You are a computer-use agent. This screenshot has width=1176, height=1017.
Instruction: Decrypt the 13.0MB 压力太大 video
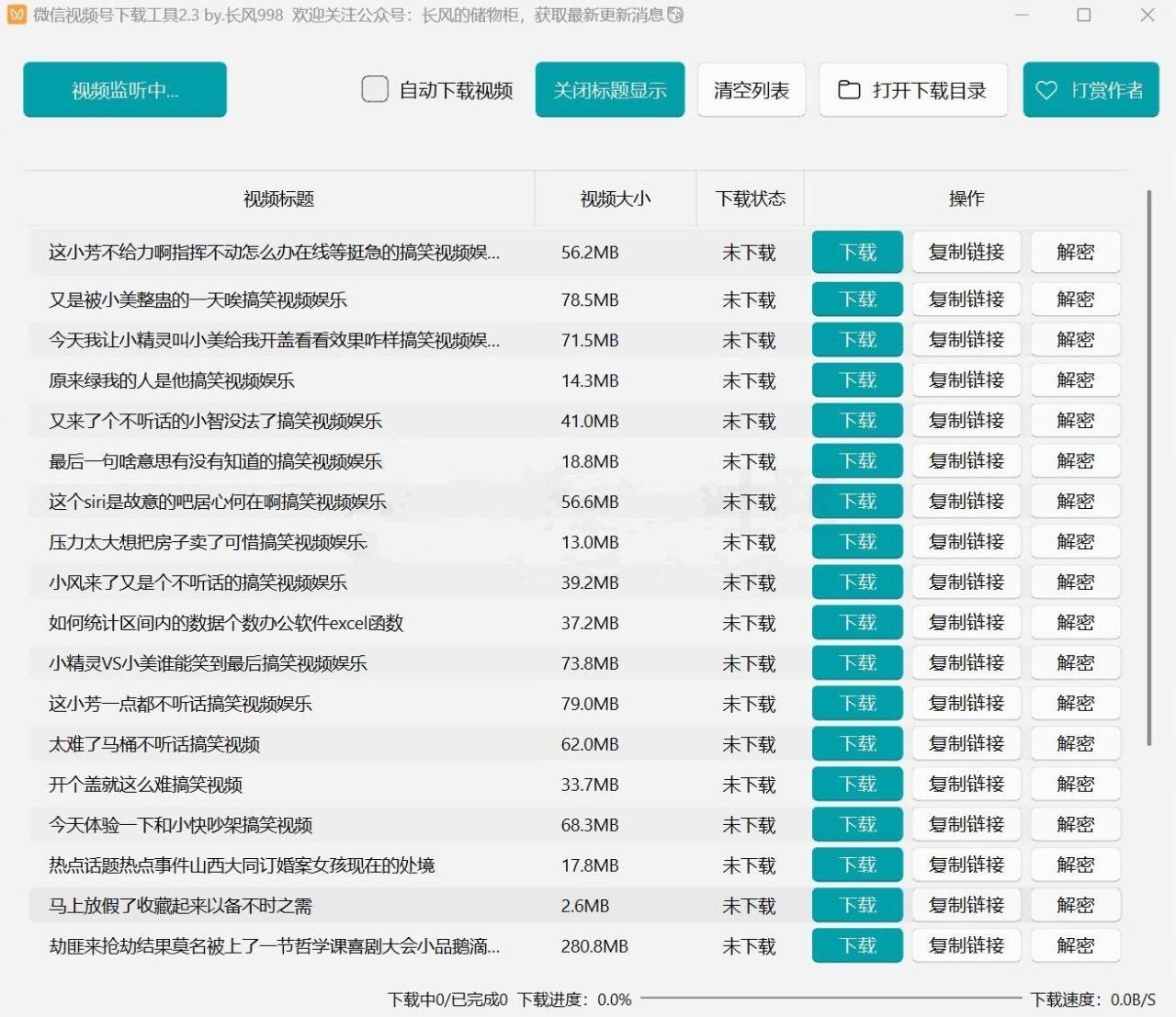point(1075,542)
